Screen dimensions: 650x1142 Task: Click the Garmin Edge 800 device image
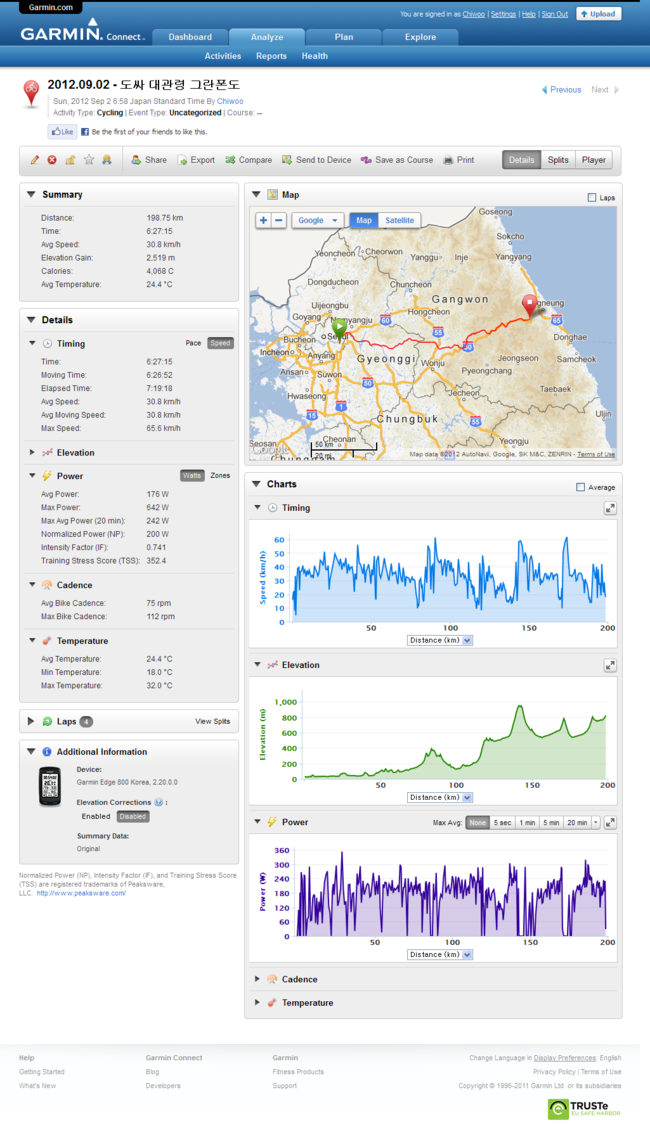[50, 787]
